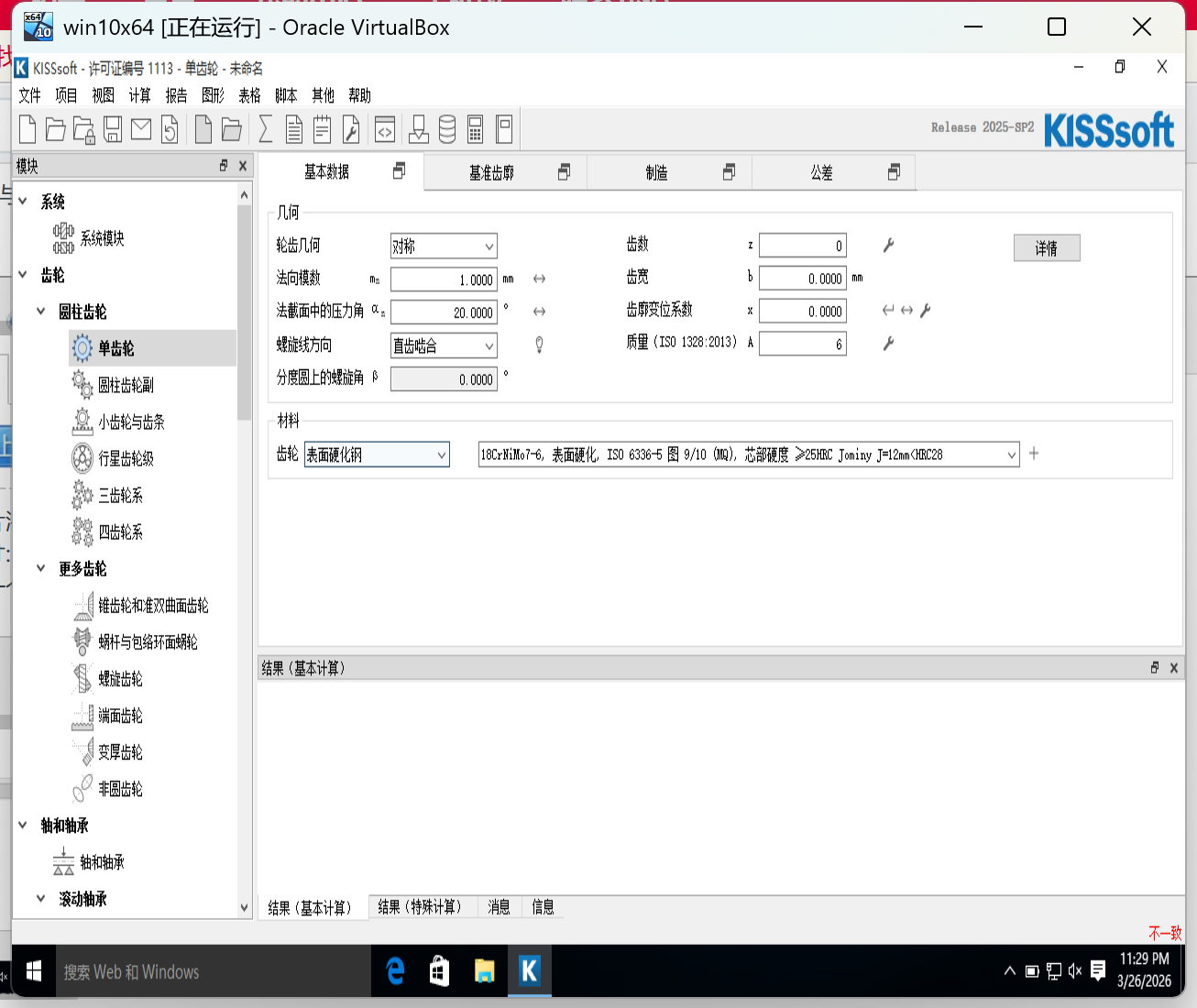Generate a report with the report icon
The image size is (1197, 1008).
[293, 129]
